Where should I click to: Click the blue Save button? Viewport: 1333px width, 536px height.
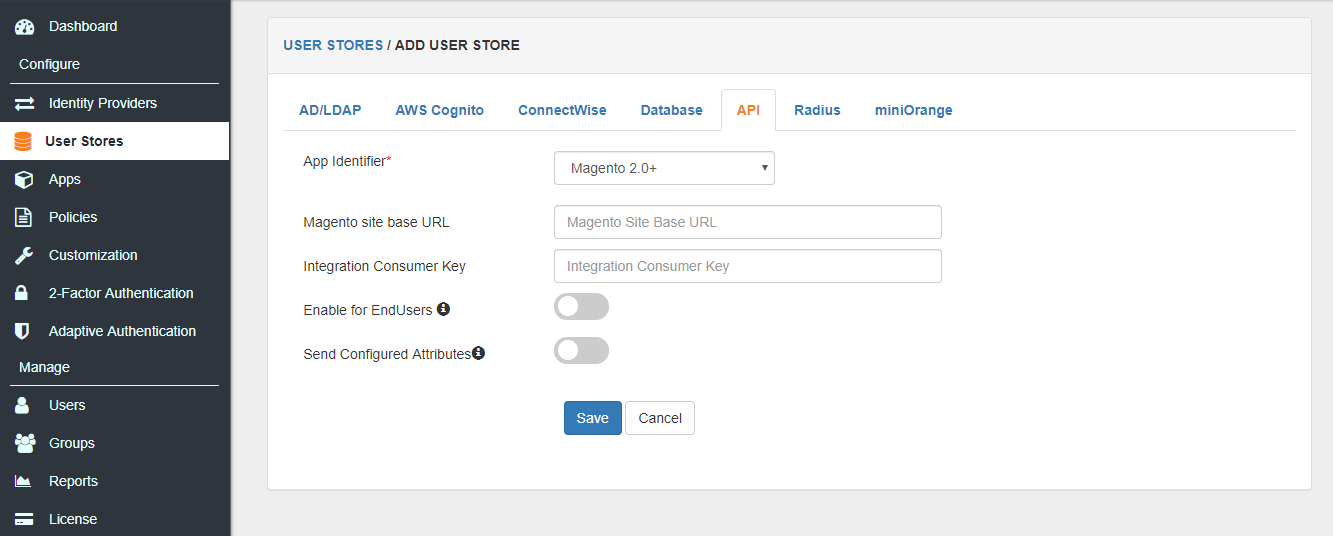592,418
